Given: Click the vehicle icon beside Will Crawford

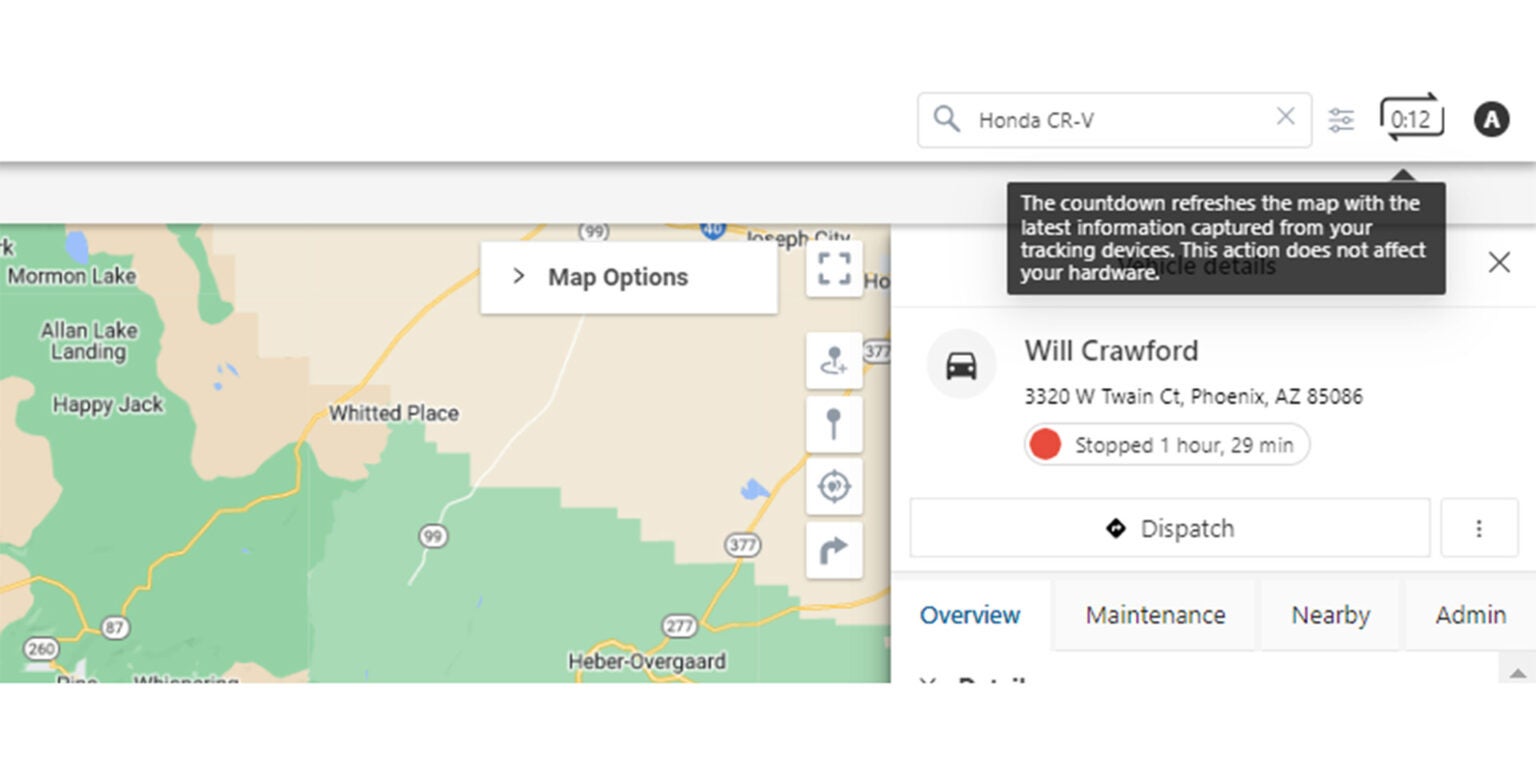Looking at the screenshot, I should click(962, 364).
